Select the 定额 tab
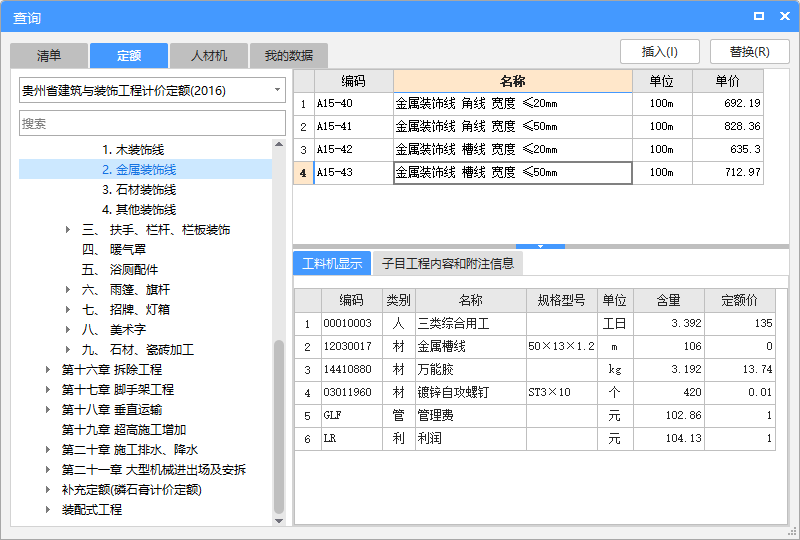Image resolution: width=800 pixels, height=540 pixels. (x=129, y=56)
